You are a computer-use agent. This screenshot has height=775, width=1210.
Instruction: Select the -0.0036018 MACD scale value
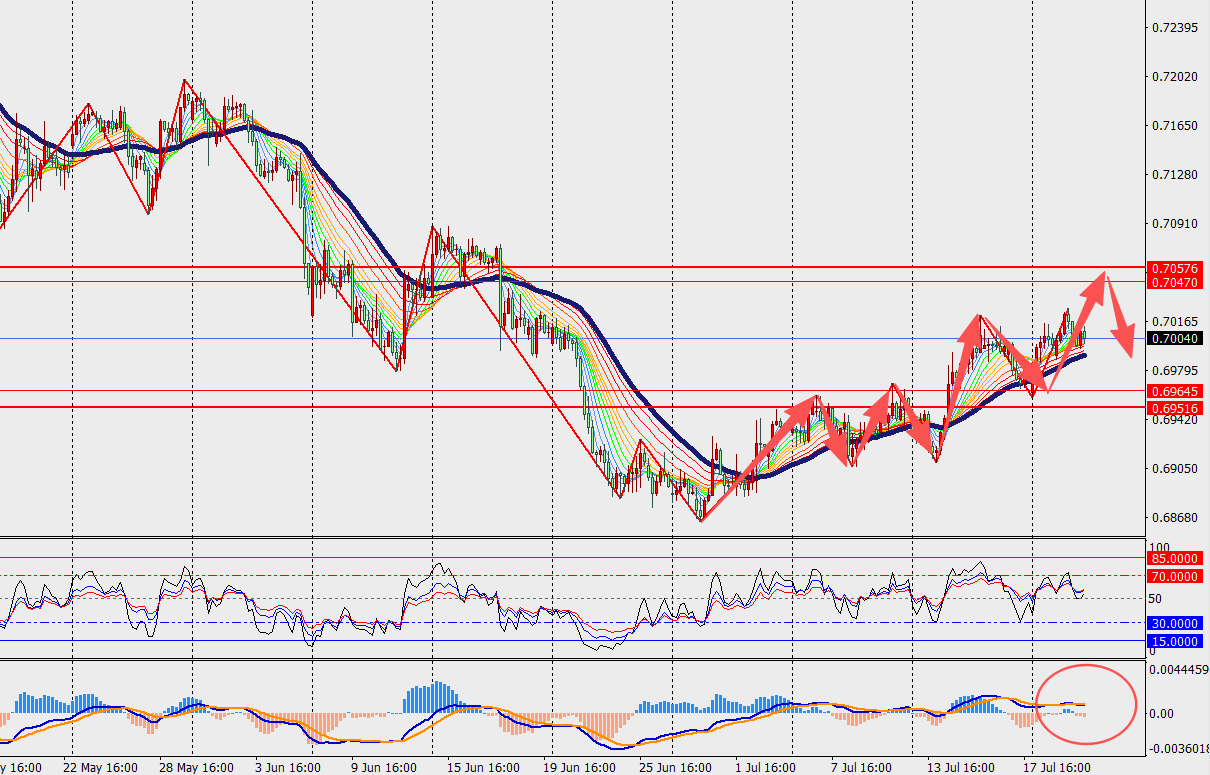point(1177,748)
